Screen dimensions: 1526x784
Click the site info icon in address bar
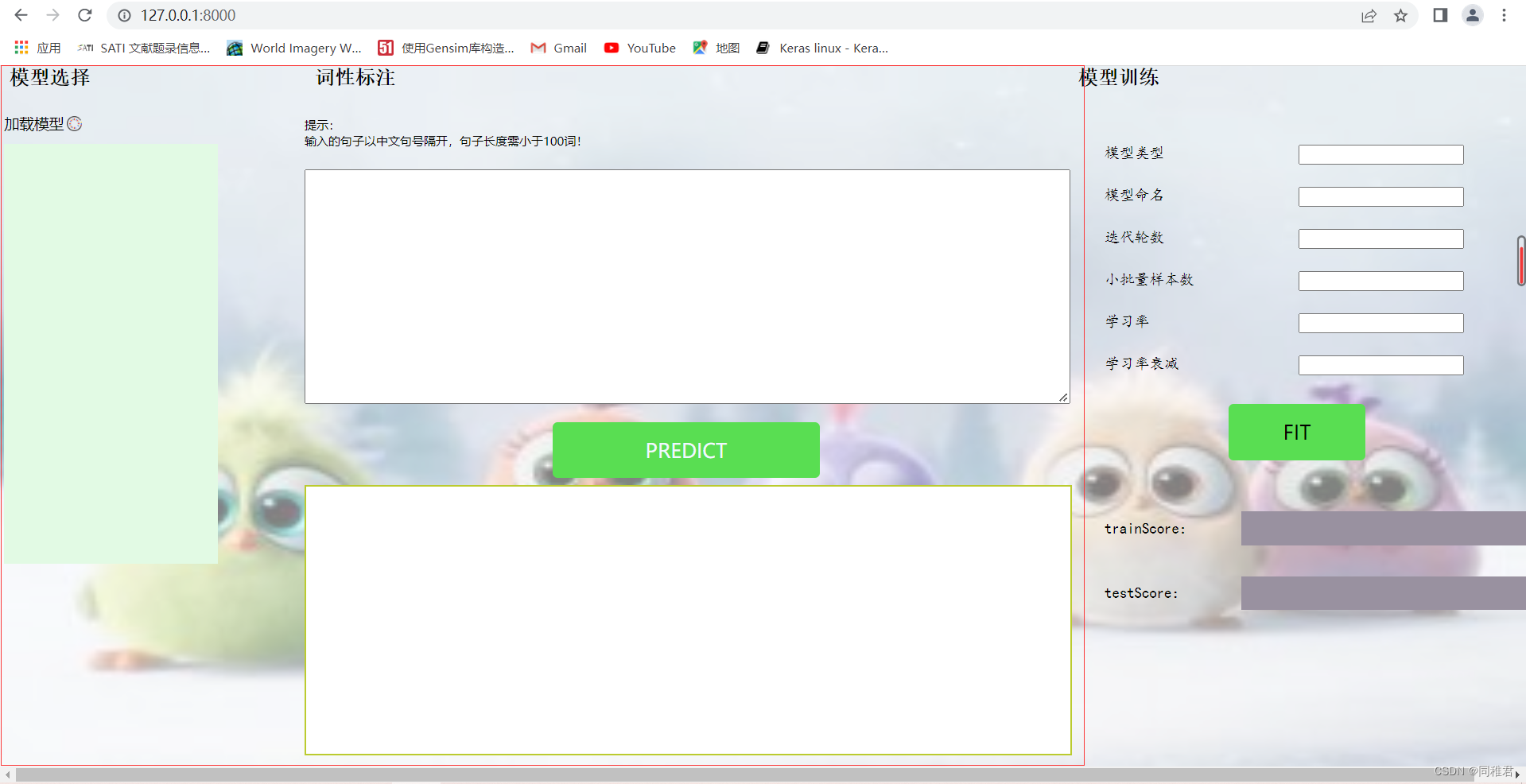point(125,15)
